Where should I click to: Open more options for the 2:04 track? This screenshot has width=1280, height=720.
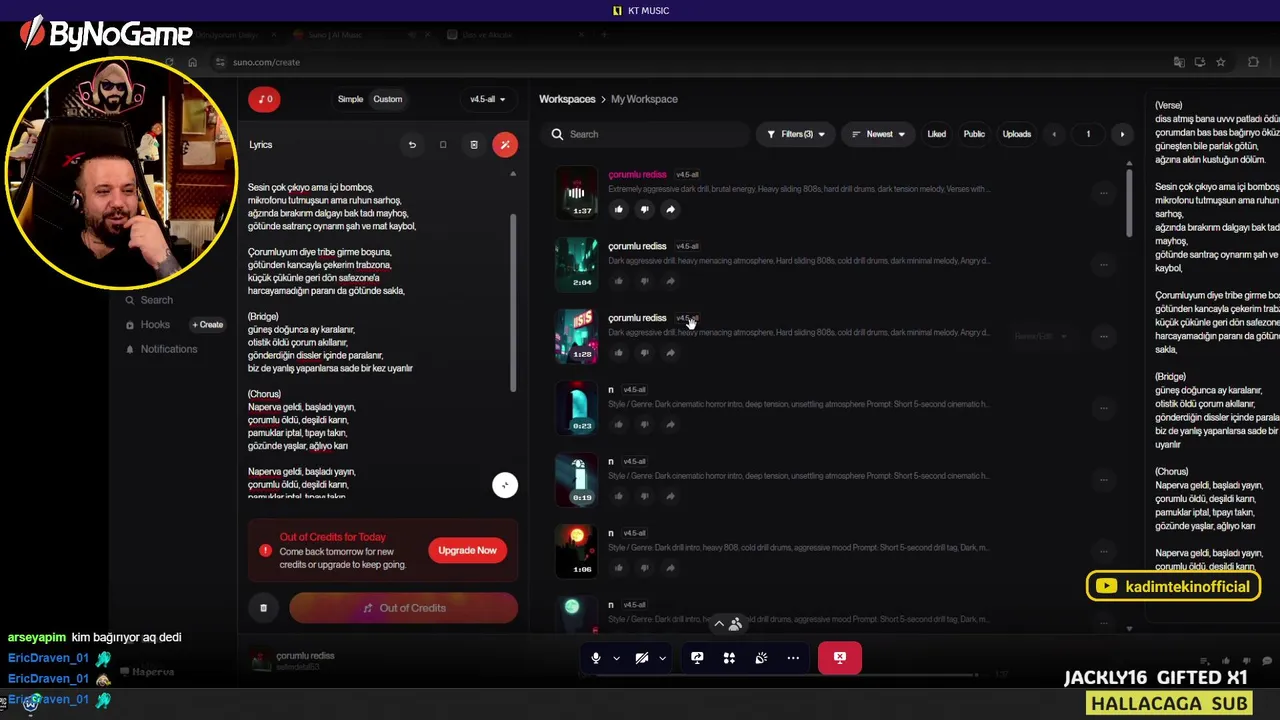[x=1103, y=265]
